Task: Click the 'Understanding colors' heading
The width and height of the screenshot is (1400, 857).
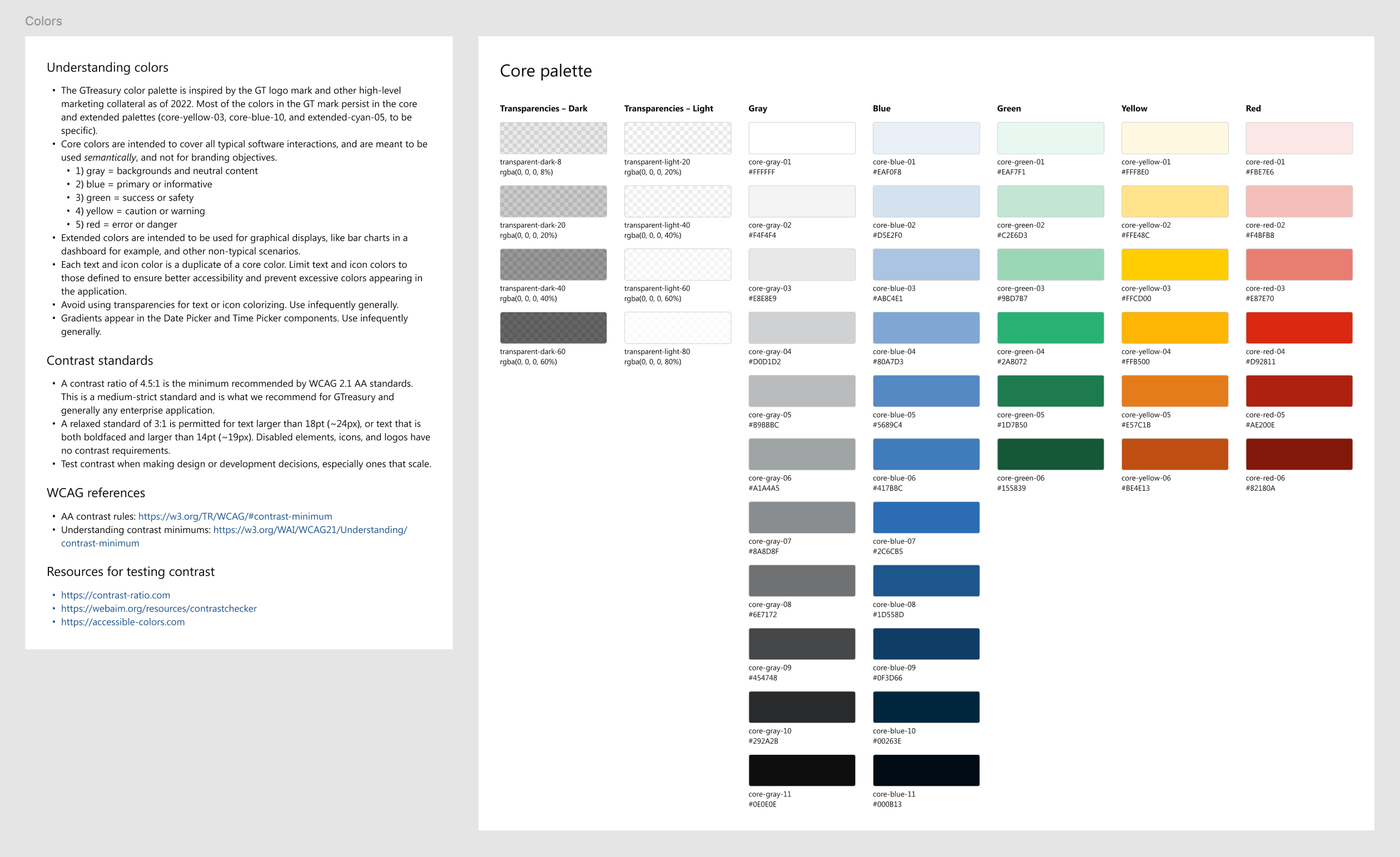Action: [107, 68]
